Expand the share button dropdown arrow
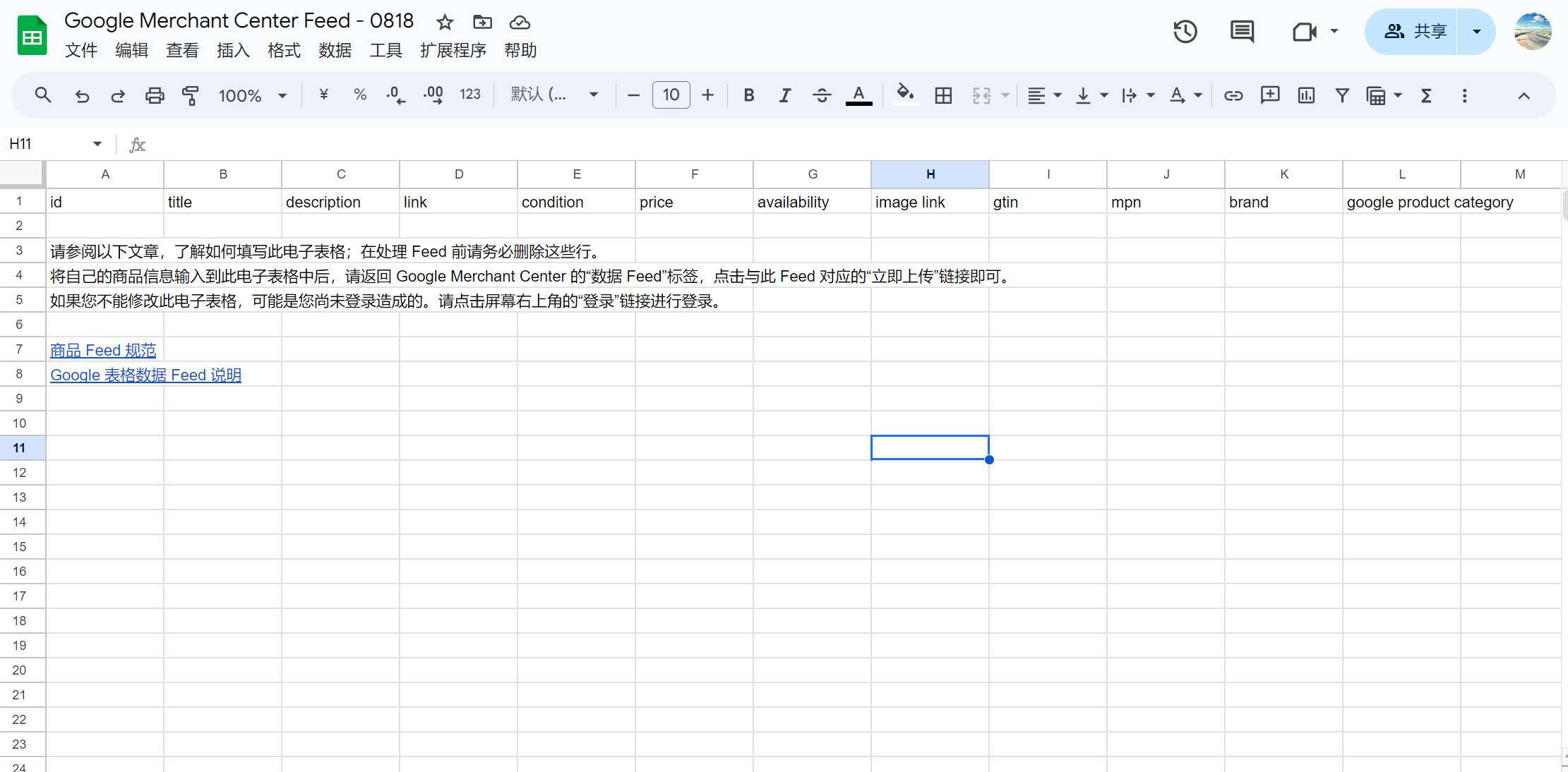Image resolution: width=1568 pixels, height=772 pixels. point(1476,31)
